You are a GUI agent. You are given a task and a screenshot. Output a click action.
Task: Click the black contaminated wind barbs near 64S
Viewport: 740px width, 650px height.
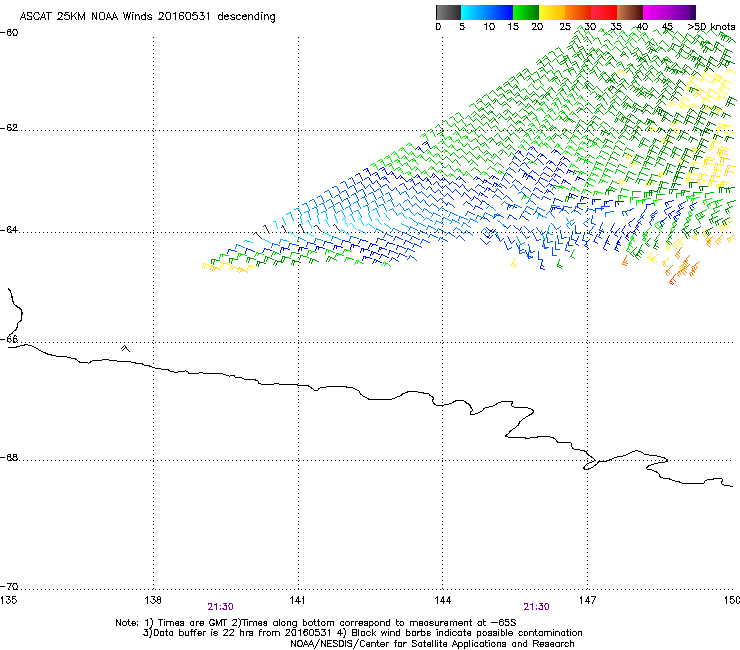(x=296, y=230)
